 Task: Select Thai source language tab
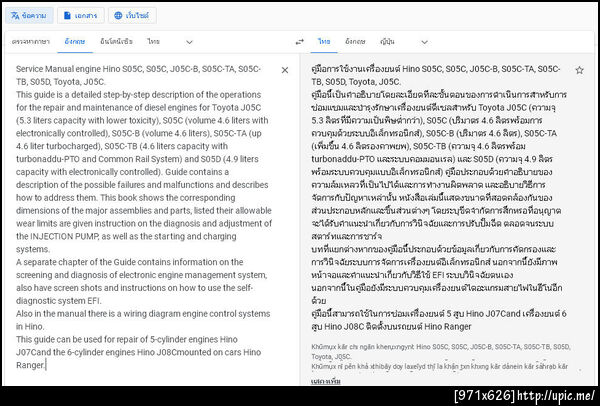click(153, 42)
